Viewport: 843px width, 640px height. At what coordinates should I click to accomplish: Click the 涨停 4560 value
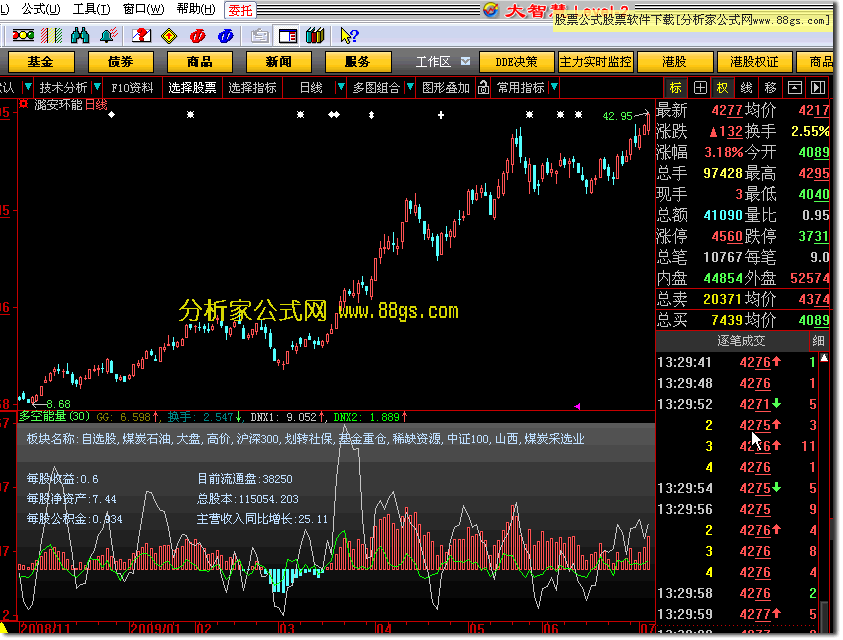click(727, 236)
